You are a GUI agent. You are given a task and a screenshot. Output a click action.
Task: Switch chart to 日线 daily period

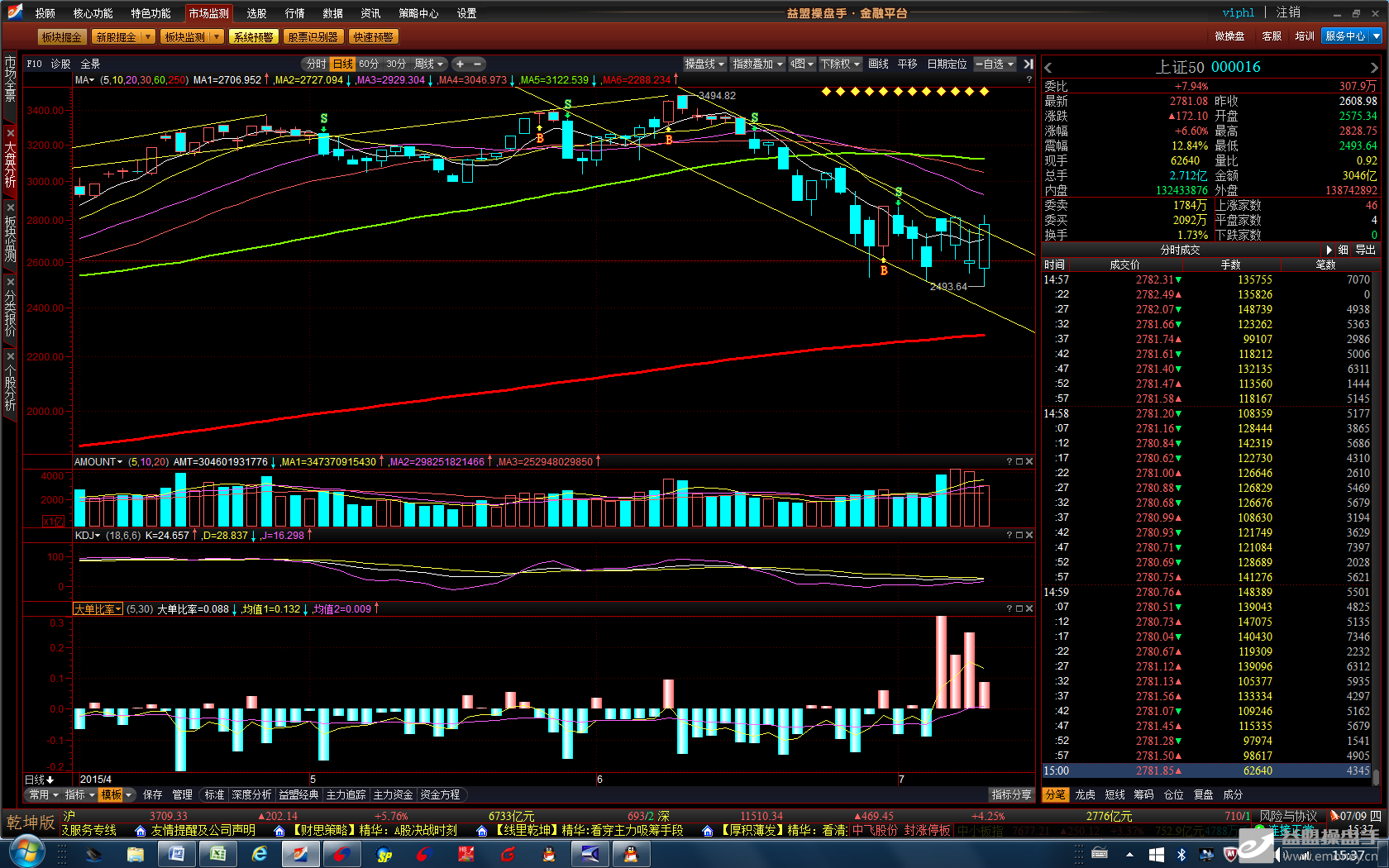pos(343,64)
